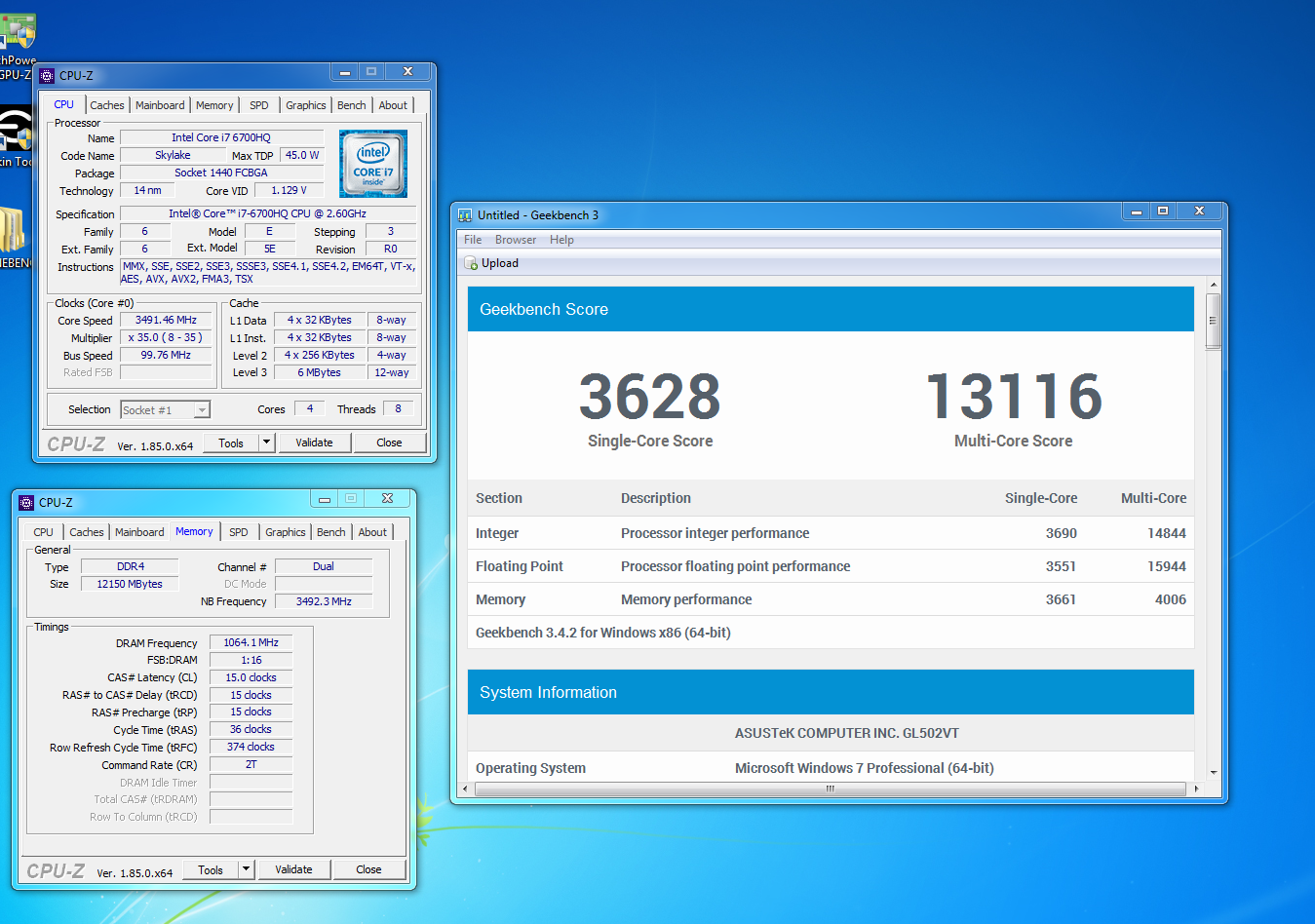The width and height of the screenshot is (1315, 924).
Task: Switch to the CPU tab in the Memory CPU-Z window
Action: click(43, 532)
